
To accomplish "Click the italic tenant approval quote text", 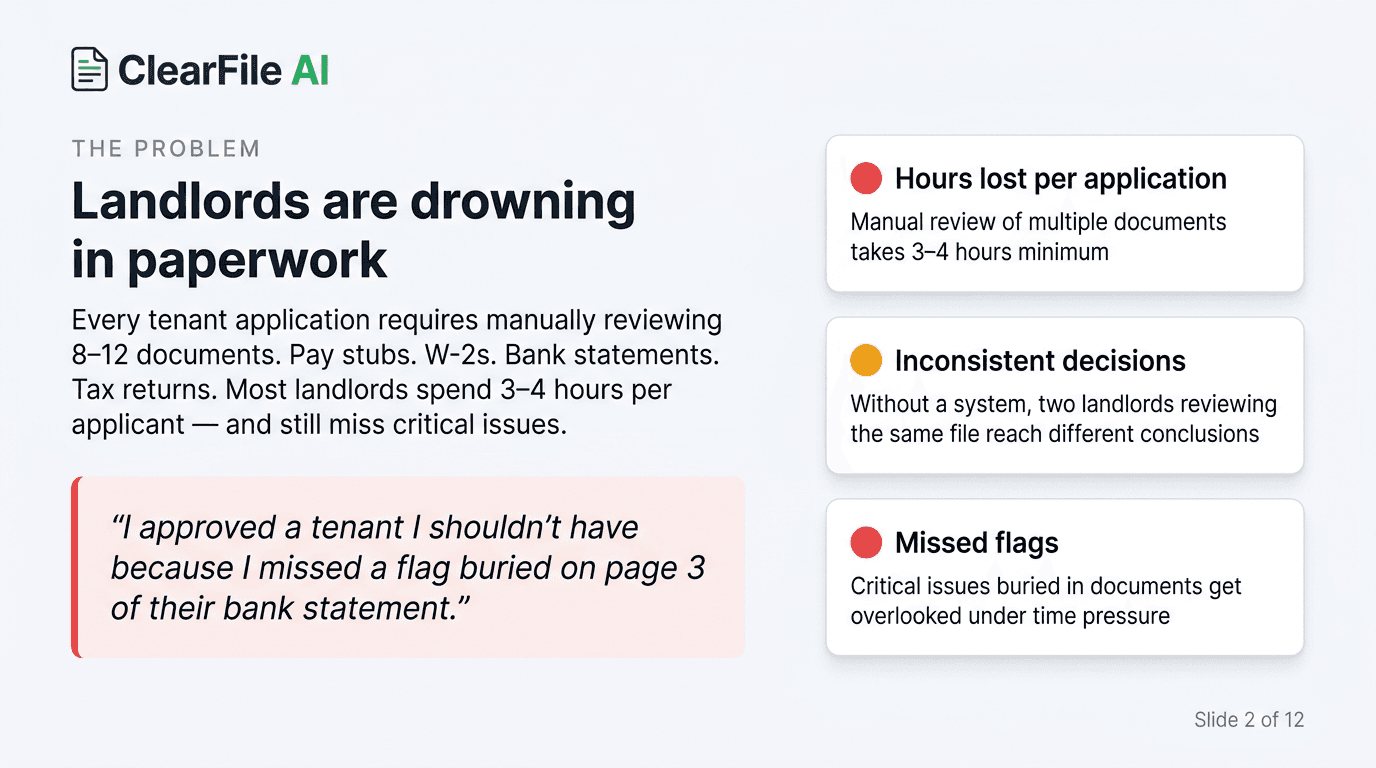I will point(408,567).
